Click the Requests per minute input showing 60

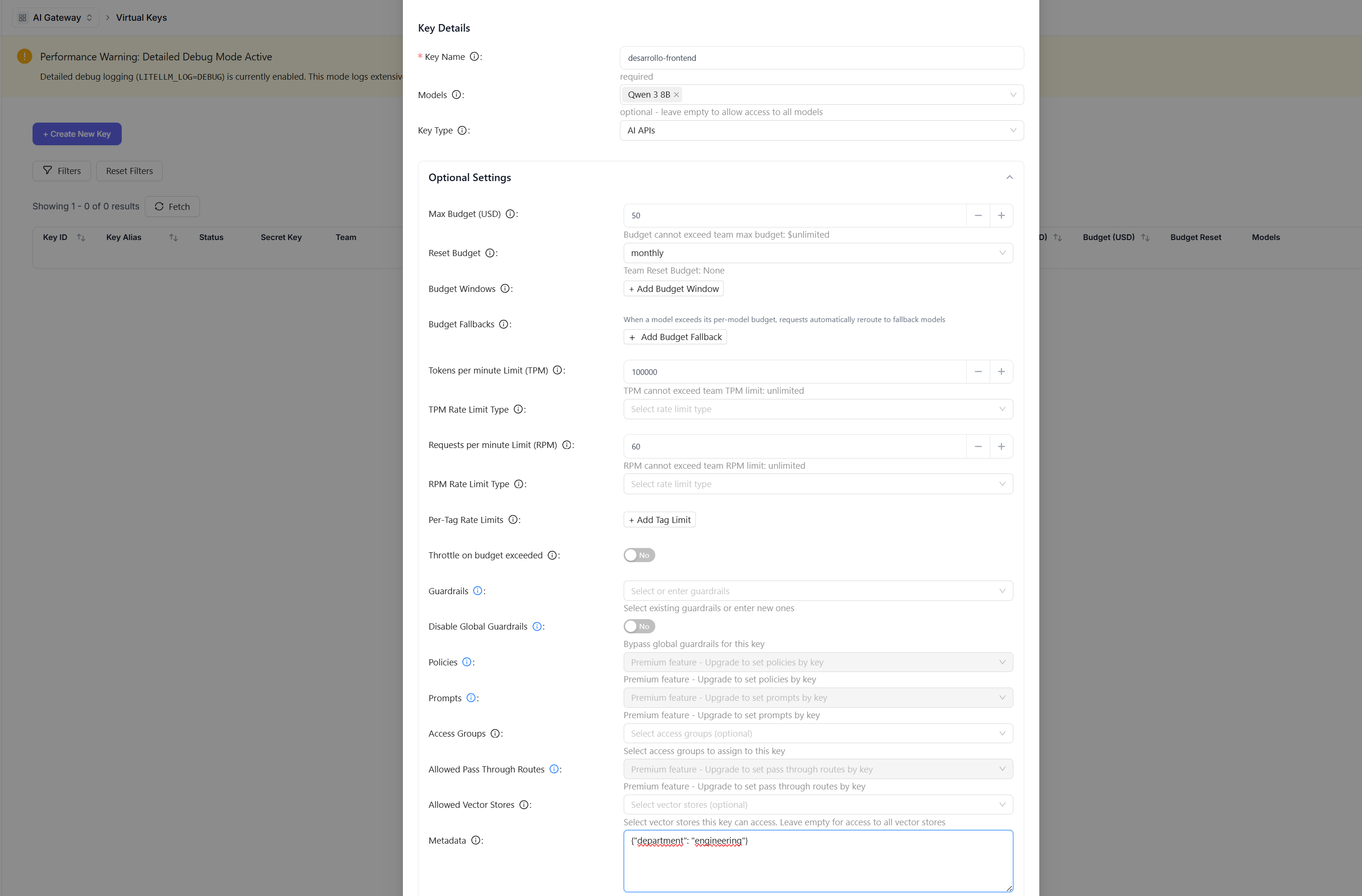coord(795,446)
